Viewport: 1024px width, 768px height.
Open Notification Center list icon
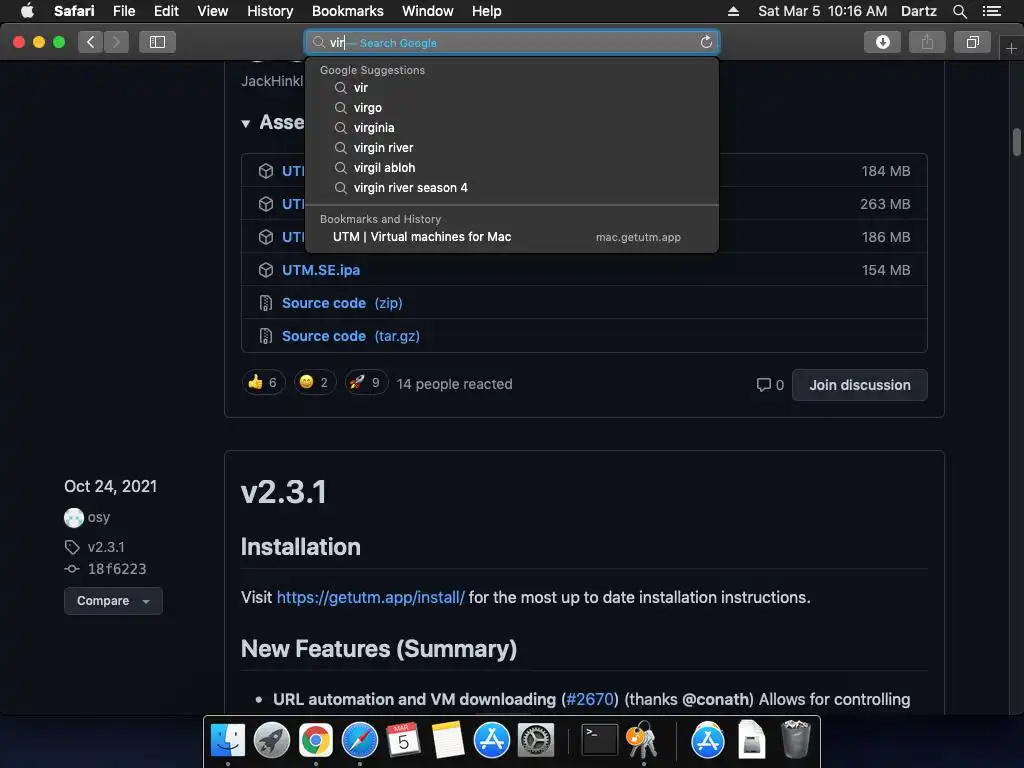[991, 11]
